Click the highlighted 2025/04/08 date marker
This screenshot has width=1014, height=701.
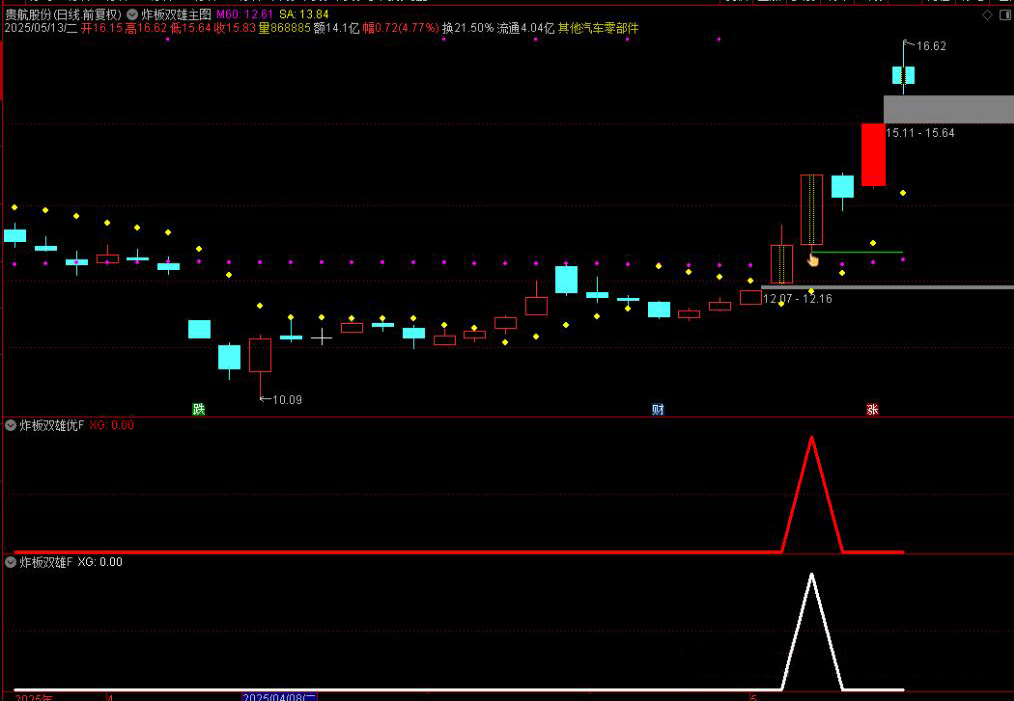click(280, 696)
